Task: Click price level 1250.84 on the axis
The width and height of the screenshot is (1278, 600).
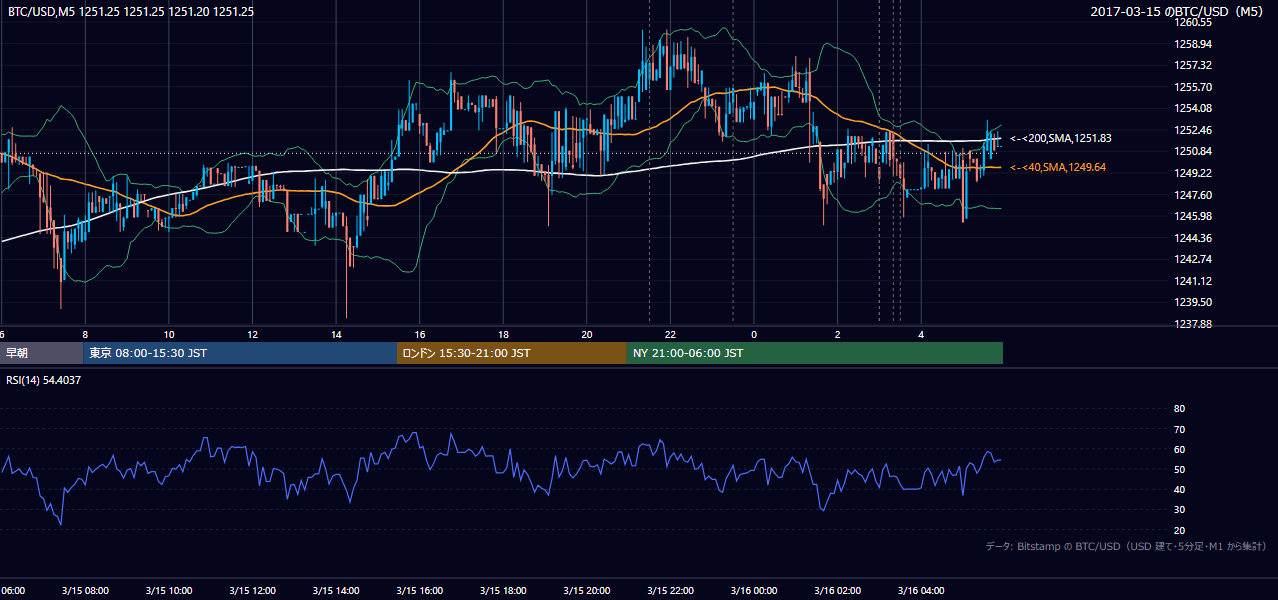Action: click(1194, 151)
